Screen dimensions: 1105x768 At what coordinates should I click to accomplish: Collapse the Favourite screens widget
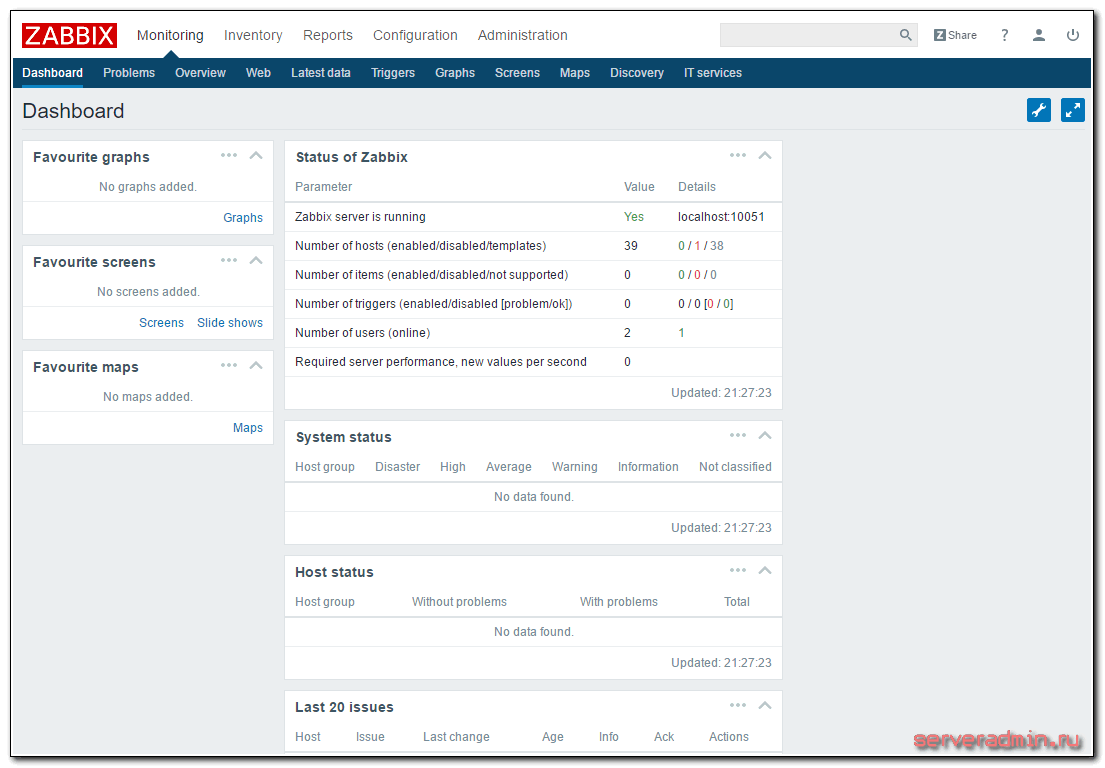[x=256, y=261]
